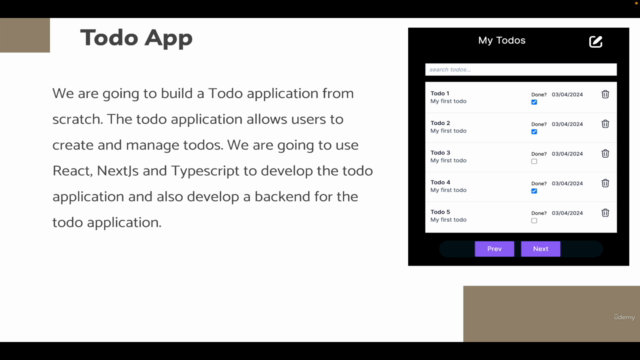Click the My Todos heading
The height and width of the screenshot is (360, 640).
(502, 40)
